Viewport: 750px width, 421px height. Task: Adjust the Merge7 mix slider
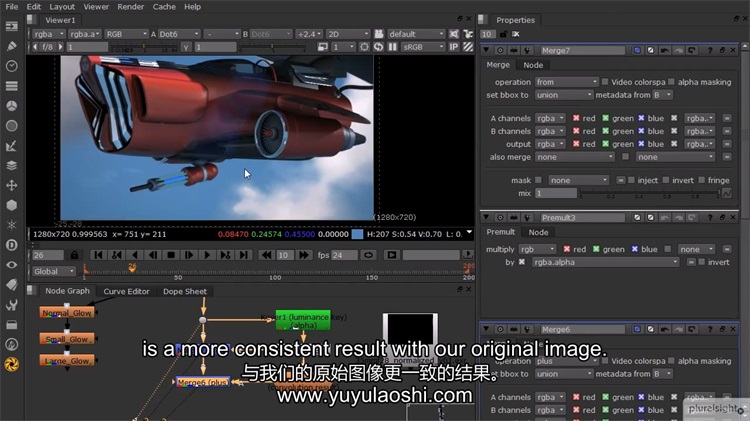tap(650, 193)
